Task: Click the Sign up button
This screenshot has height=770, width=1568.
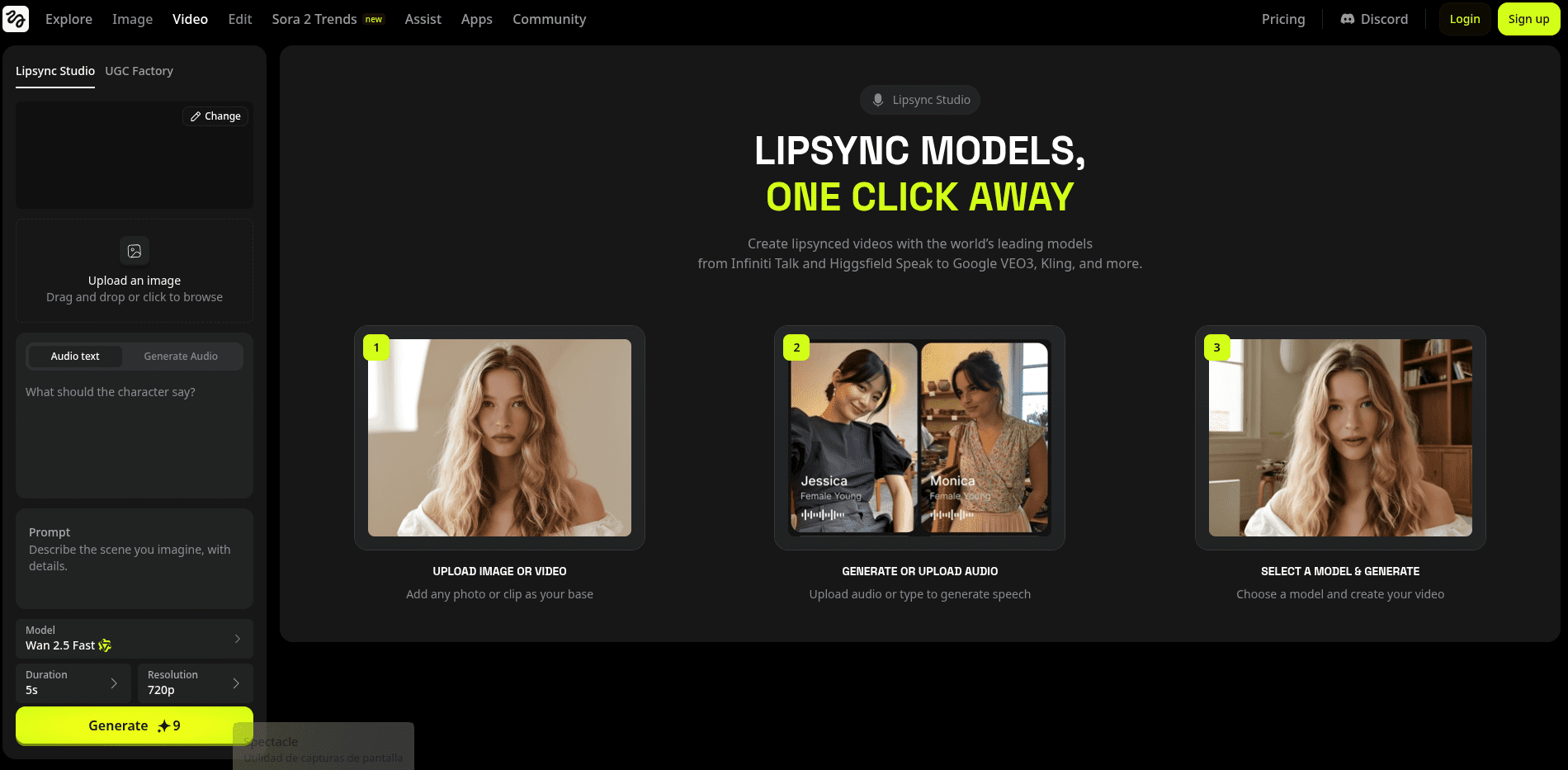Action: [1528, 19]
